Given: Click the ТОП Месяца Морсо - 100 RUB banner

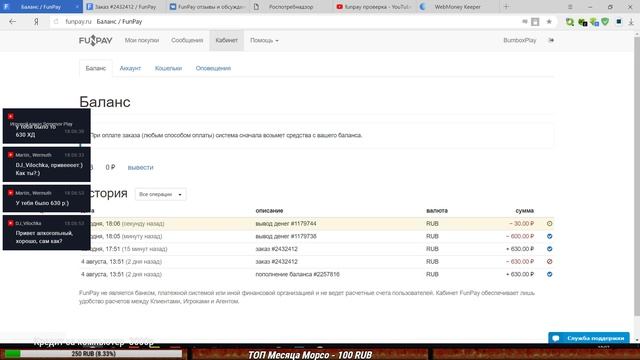Looking at the screenshot, I should (310, 354).
